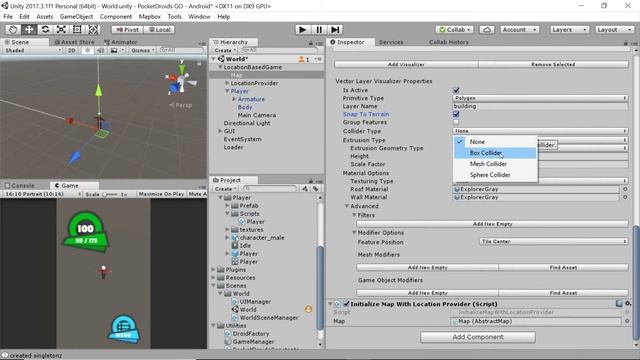The height and width of the screenshot is (360, 640).
Task: Click the ExplorerGray Roof Material object picker
Action: coord(624,189)
